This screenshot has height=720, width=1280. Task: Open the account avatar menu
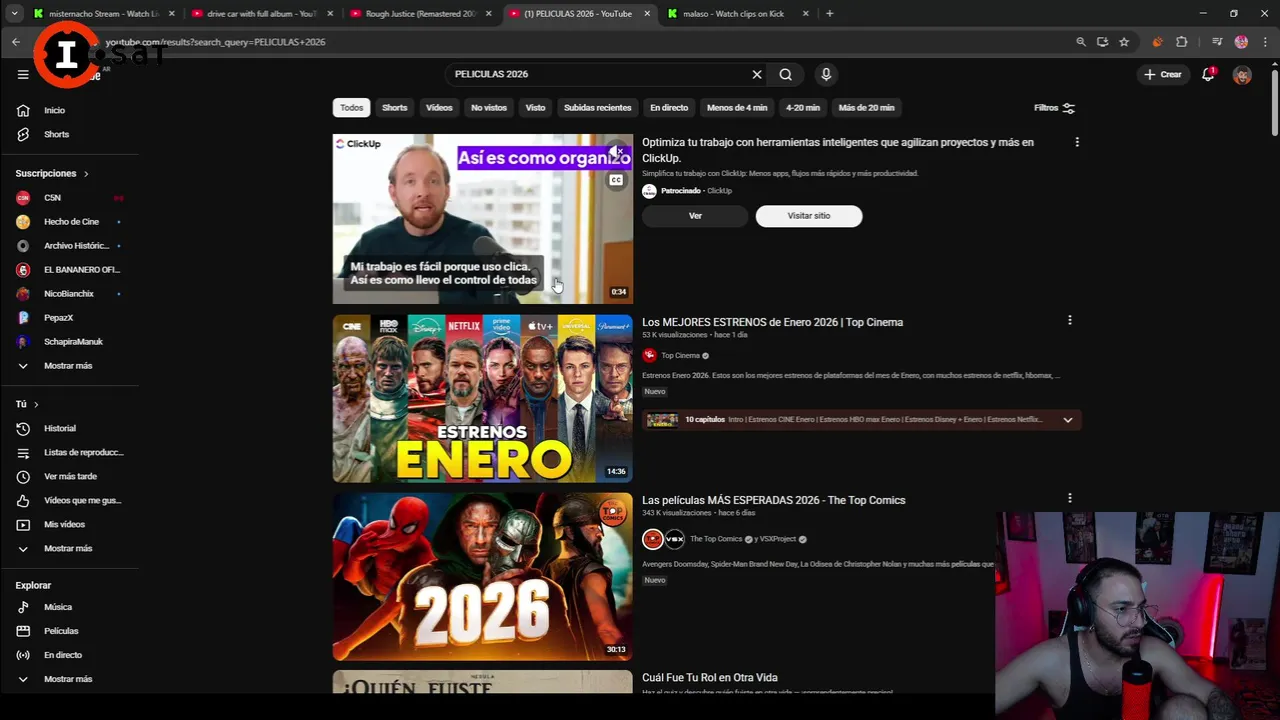click(x=1242, y=74)
